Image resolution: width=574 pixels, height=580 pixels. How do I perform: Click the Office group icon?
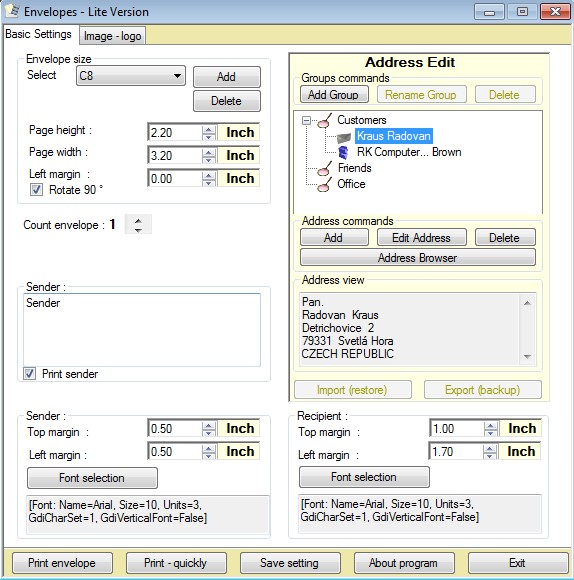[x=325, y=185]
